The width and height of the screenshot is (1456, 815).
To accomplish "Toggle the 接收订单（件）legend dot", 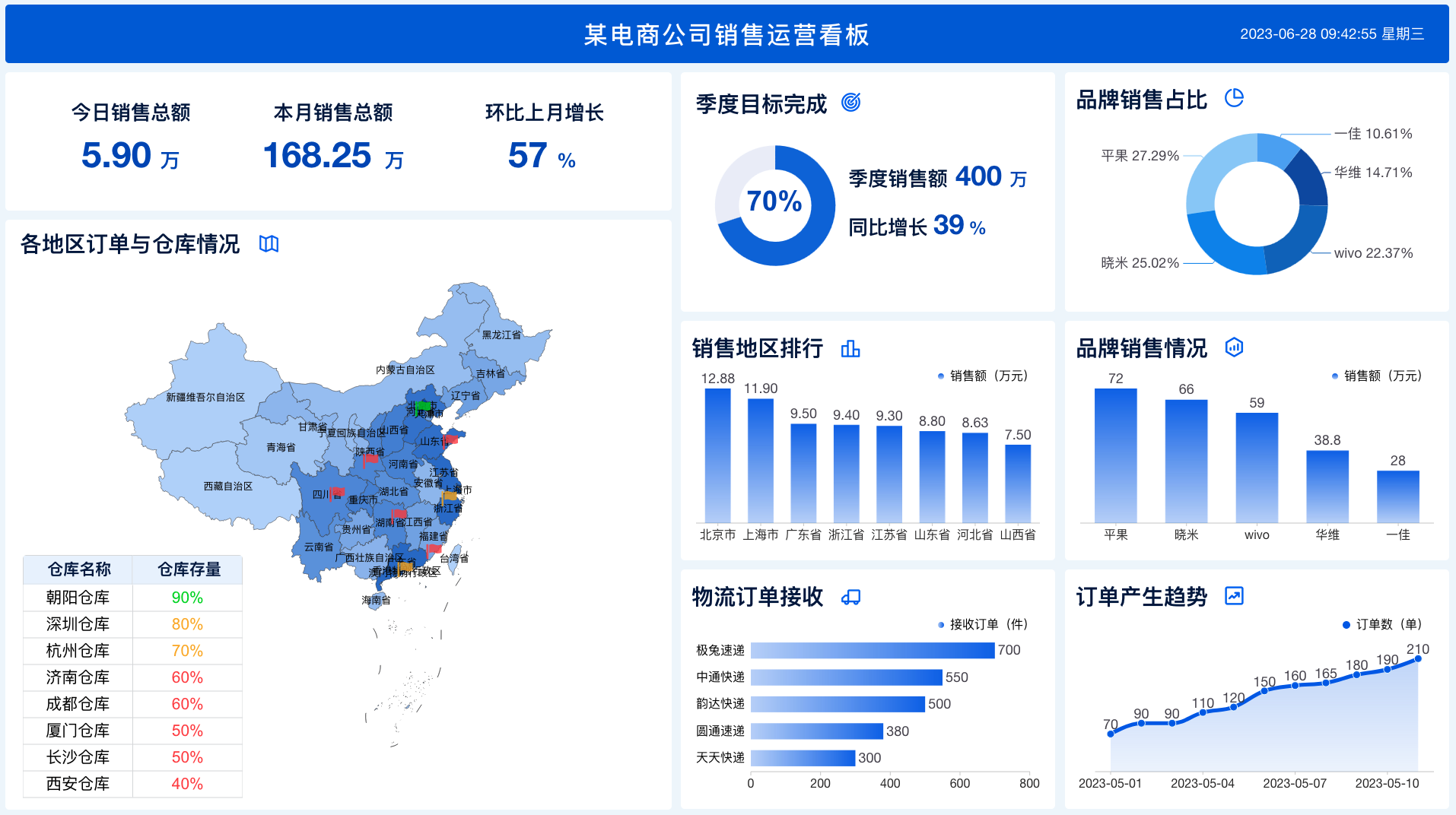I will (x=941, y=625).
